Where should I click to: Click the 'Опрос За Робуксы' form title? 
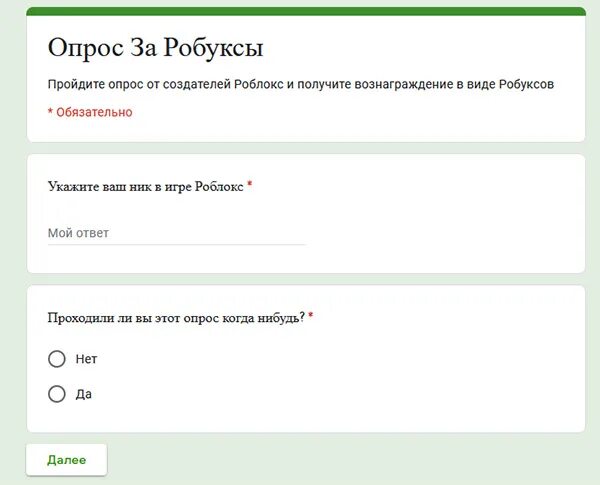[155, 48]
